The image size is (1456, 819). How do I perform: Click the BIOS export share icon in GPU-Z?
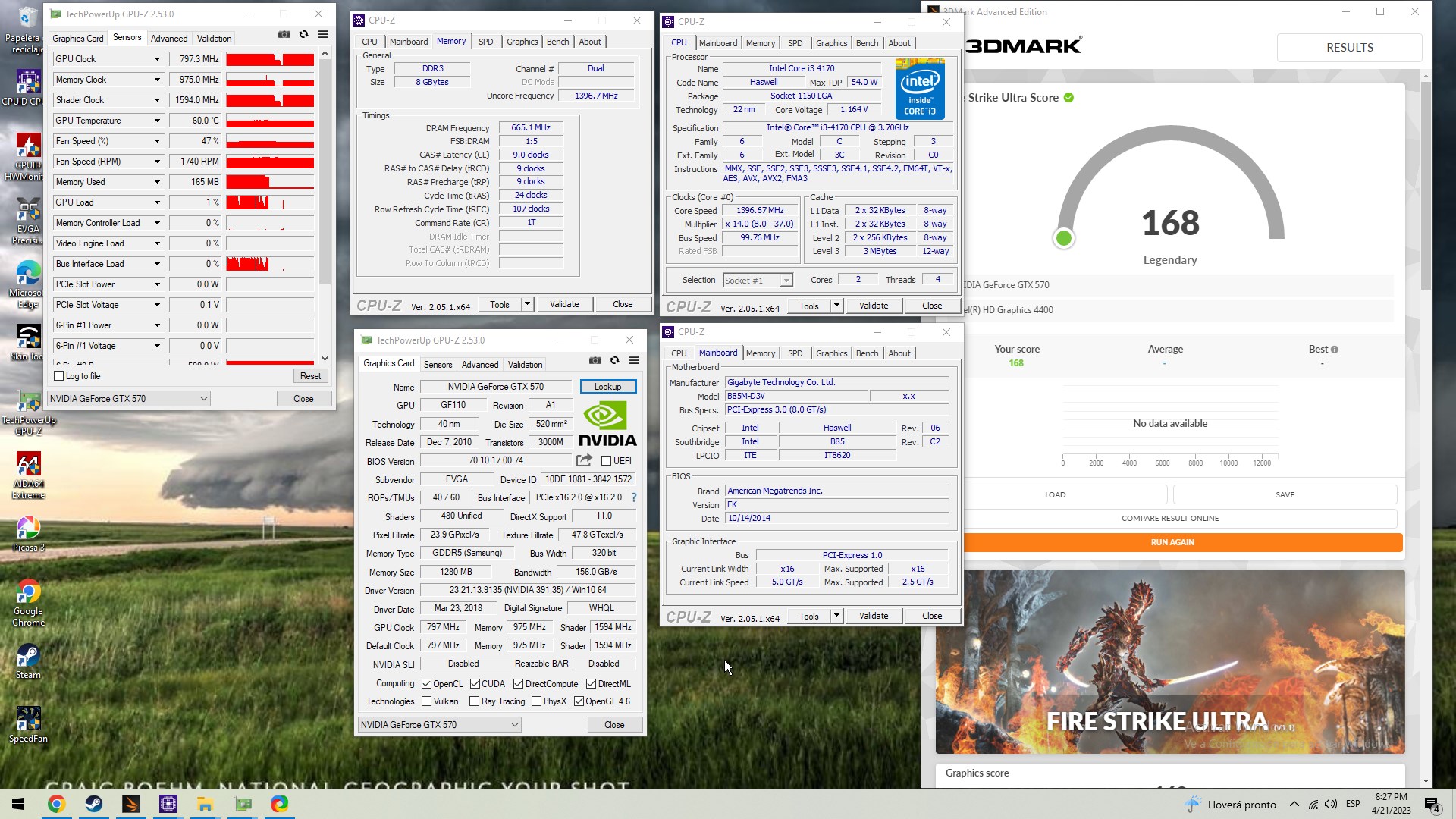[x=584, y=460]
